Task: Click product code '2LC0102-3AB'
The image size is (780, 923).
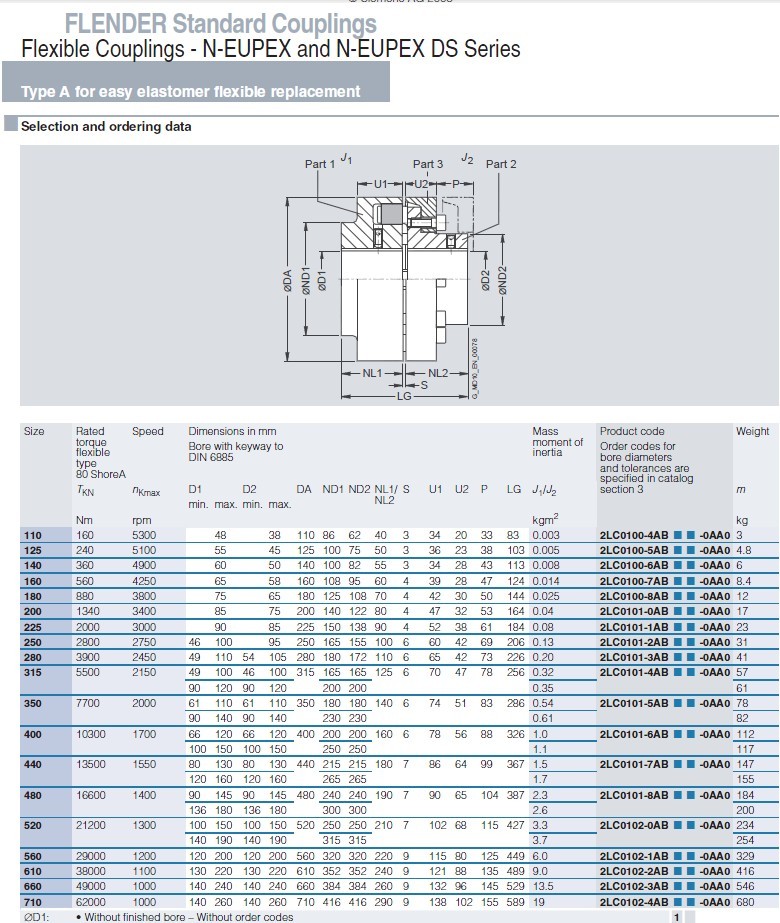Action: pyautogui.click(x=634, y=887)
